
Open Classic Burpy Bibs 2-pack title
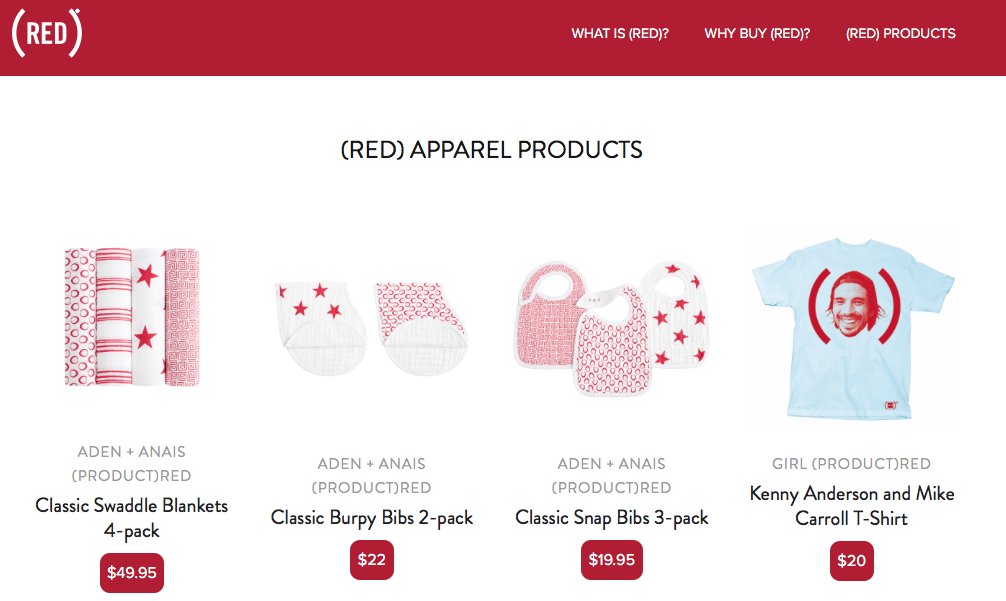371,518
